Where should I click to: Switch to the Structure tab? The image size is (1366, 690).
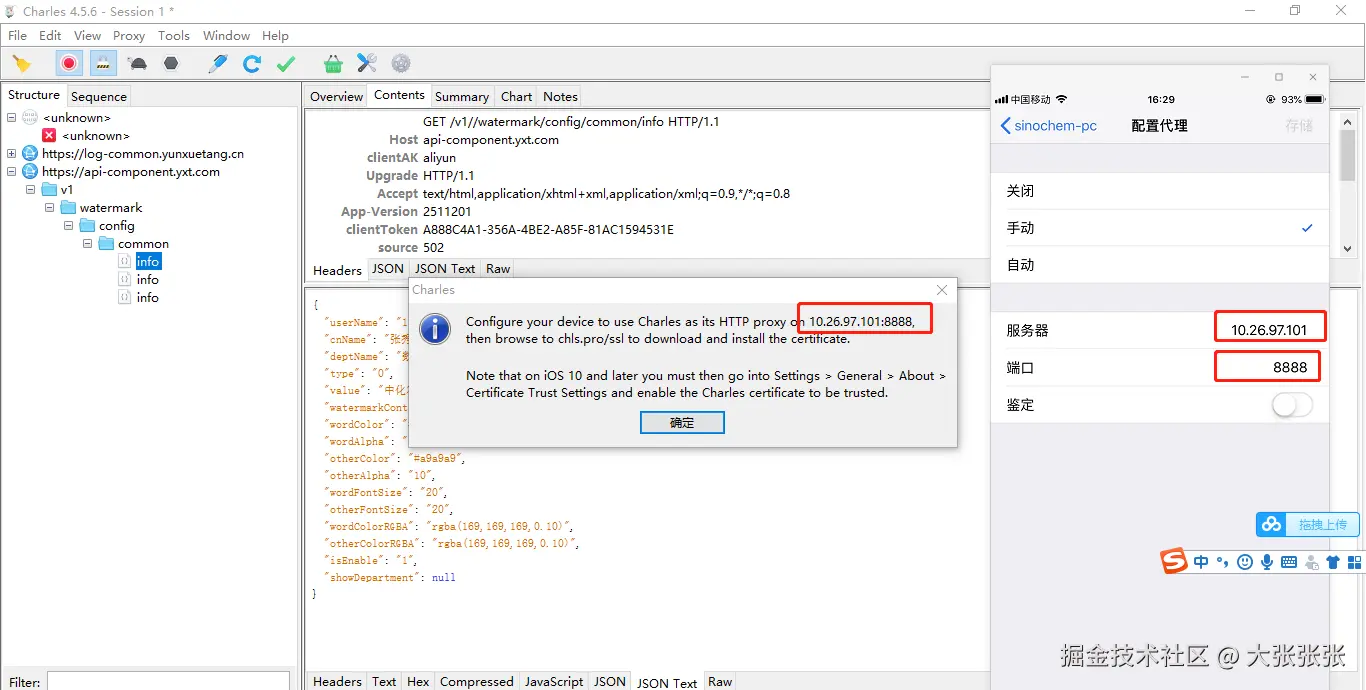[34, 95]
